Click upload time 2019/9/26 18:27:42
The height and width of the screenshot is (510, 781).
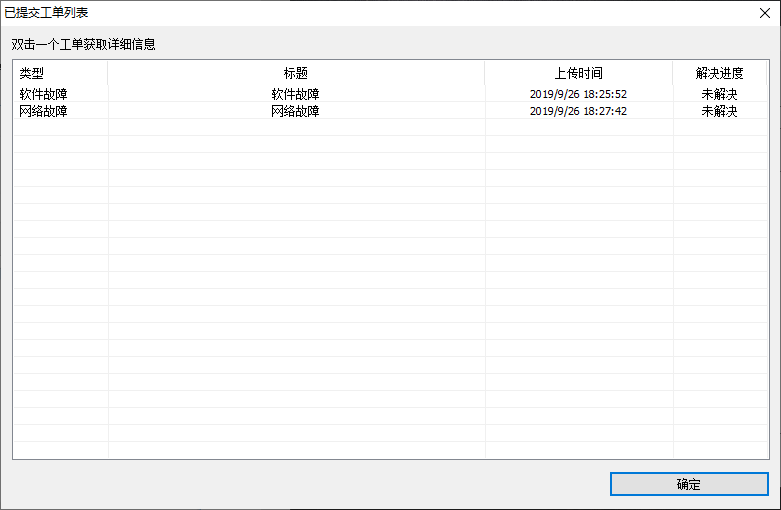point(578,111)
